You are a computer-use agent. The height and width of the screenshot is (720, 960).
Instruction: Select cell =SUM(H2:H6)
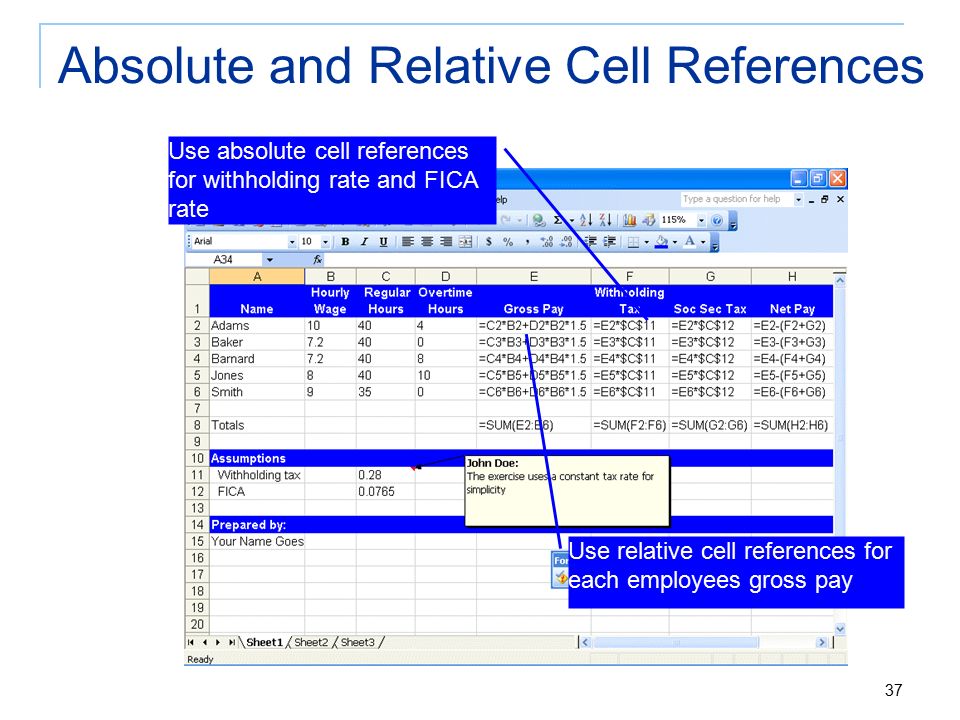(x=792, y=425)
